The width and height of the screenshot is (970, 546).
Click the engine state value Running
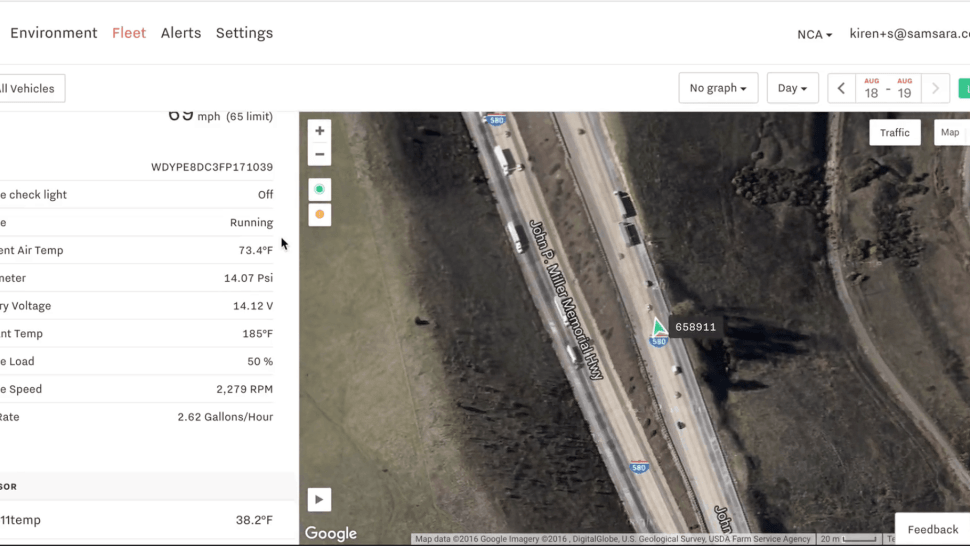(x=251, y=223)
